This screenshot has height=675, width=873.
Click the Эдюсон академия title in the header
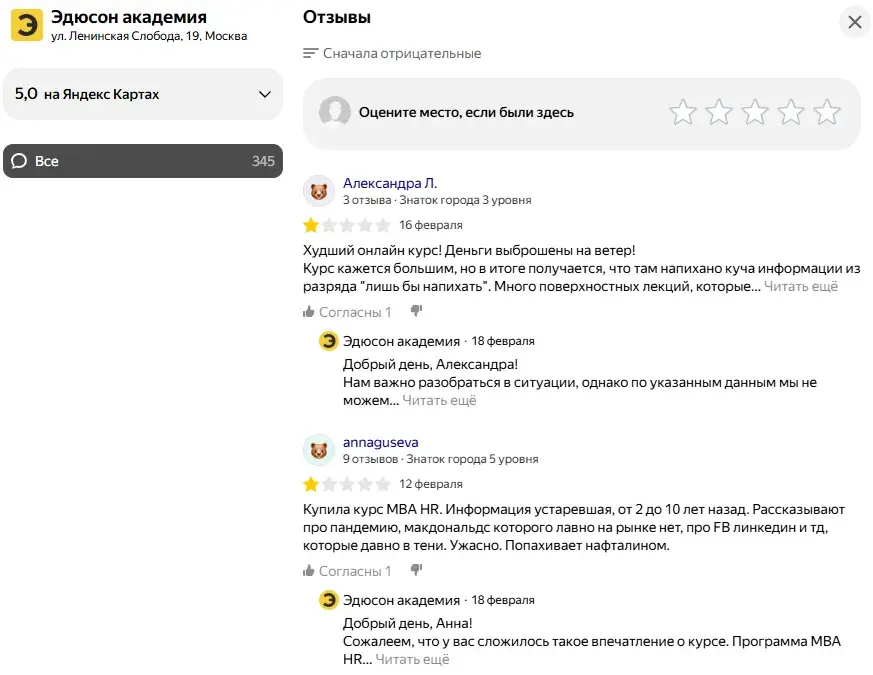point(129,17)
